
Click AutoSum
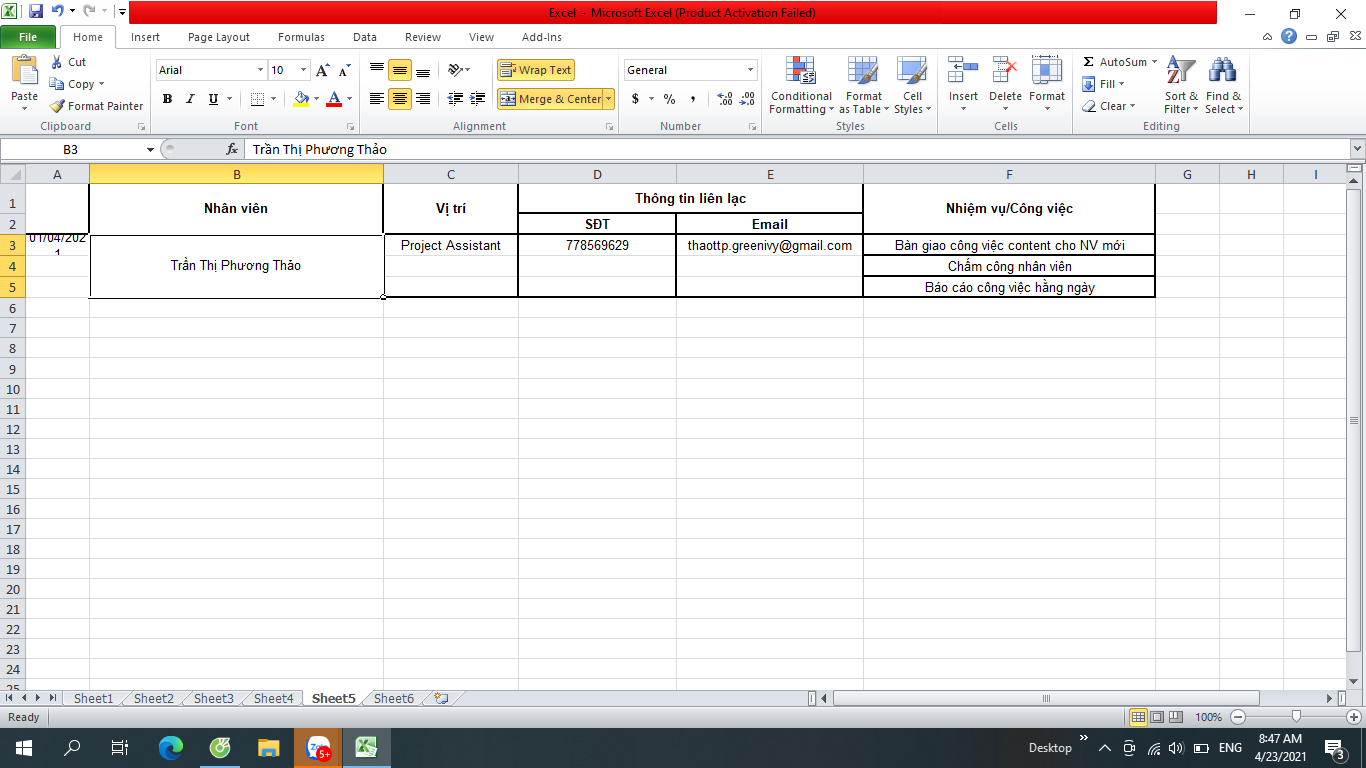coord(1116,62)
